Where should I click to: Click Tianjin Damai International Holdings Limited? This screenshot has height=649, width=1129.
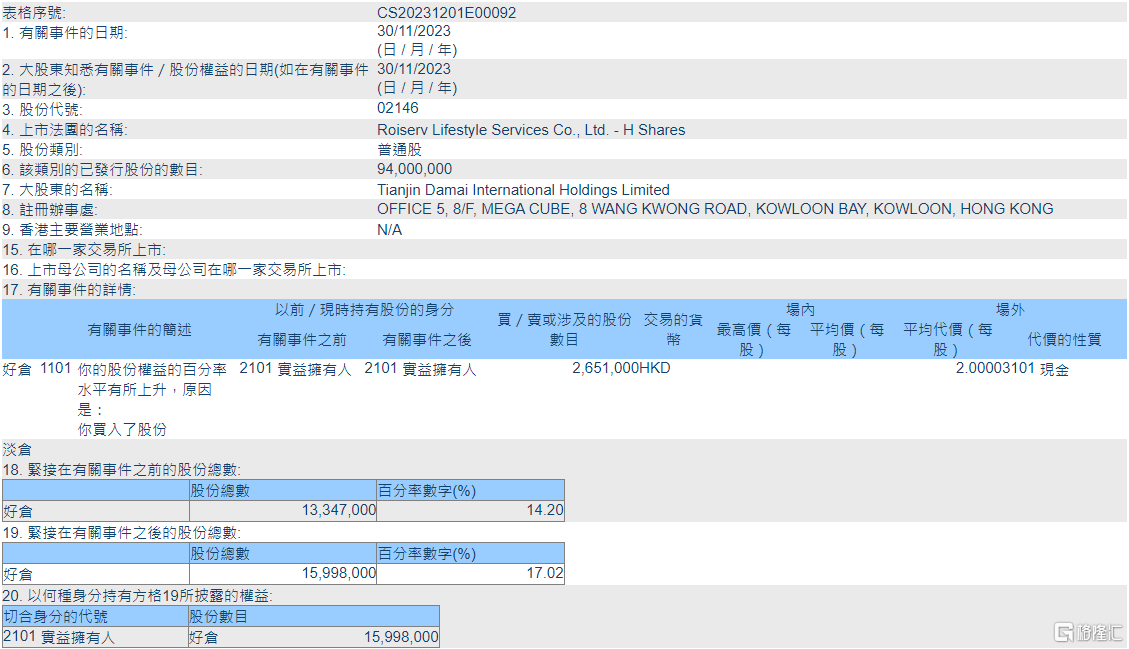[x=523, y=189]
